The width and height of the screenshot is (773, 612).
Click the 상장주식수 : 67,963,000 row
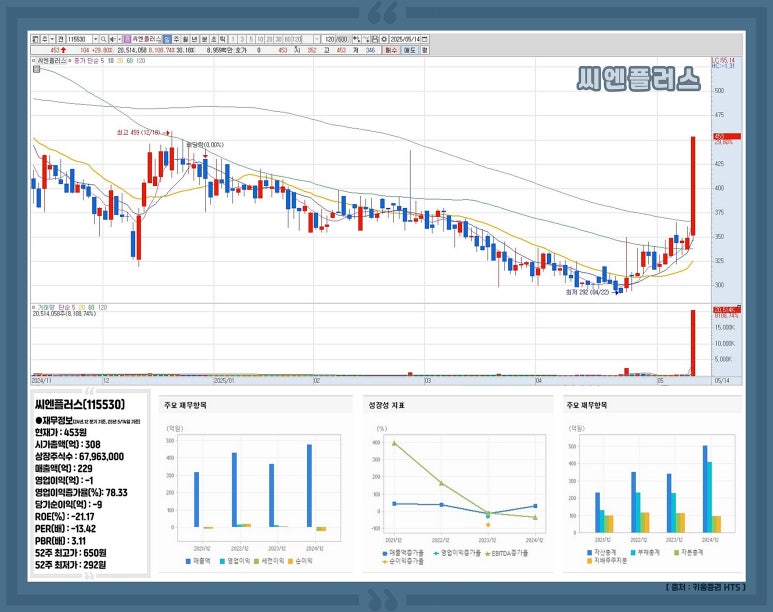tap(79, 457)
